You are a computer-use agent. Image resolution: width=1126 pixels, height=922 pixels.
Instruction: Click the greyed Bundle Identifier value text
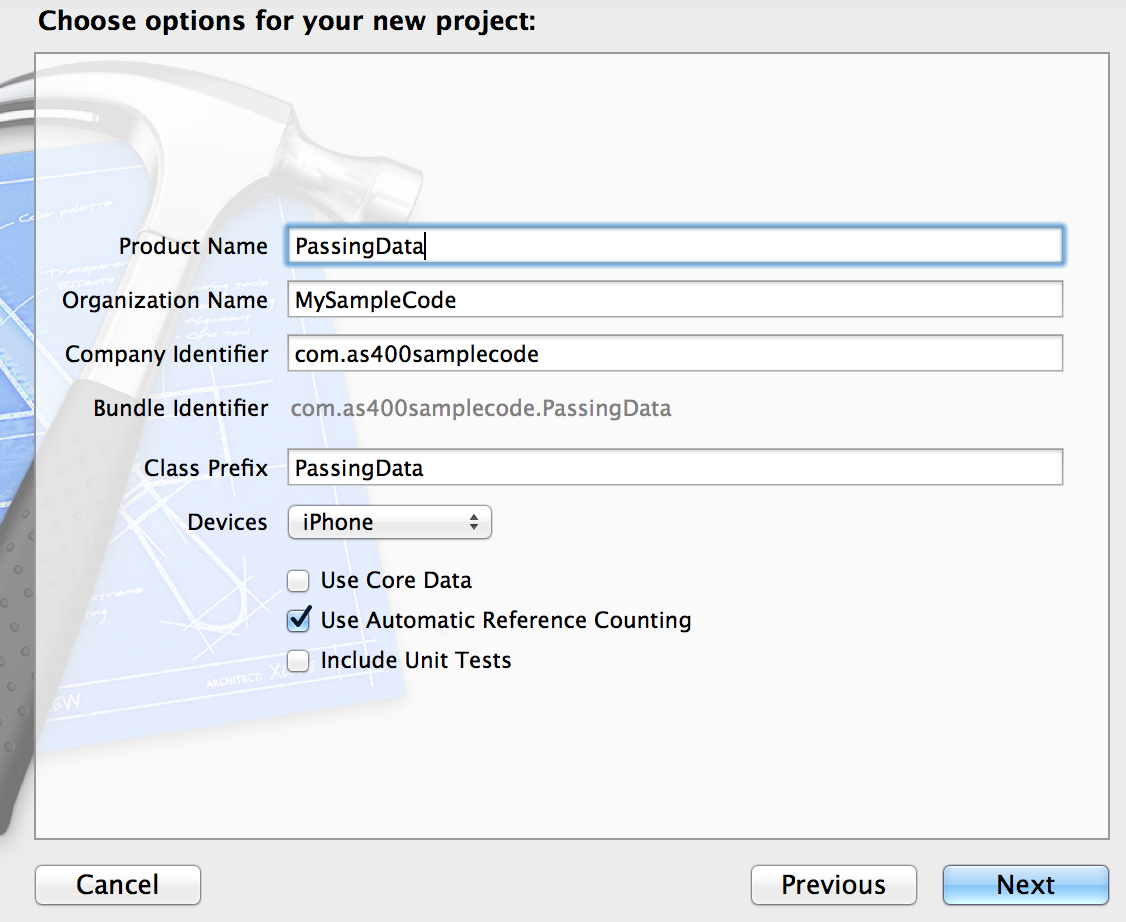coord(480,408)
